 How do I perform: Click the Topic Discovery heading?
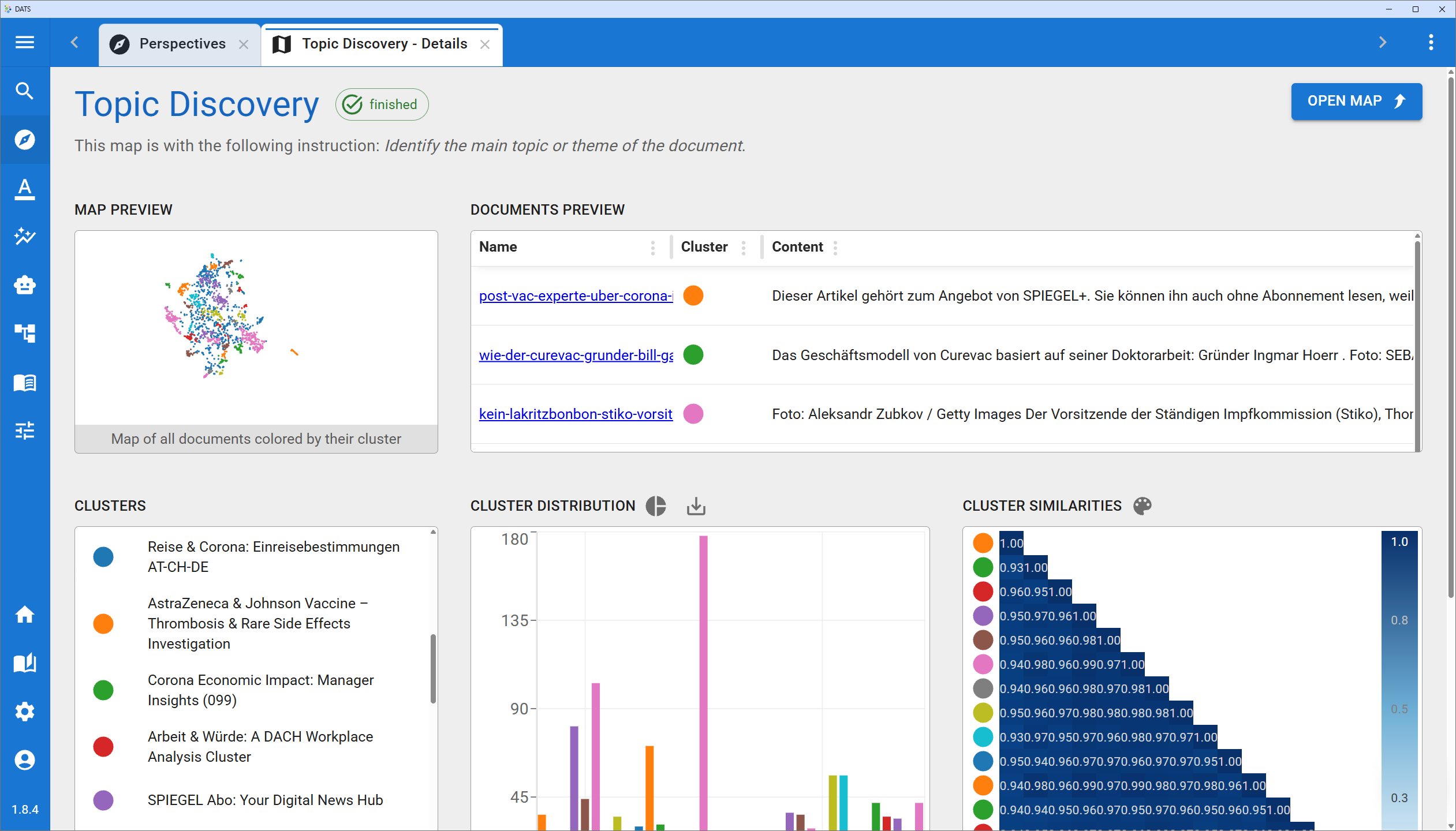[196, 104]
